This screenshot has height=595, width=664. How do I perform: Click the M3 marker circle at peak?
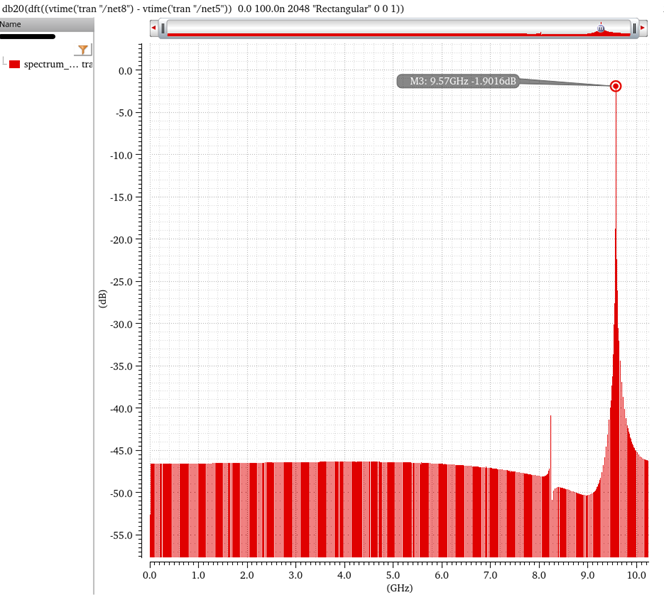pyautogui.click(x=615, y=86)
